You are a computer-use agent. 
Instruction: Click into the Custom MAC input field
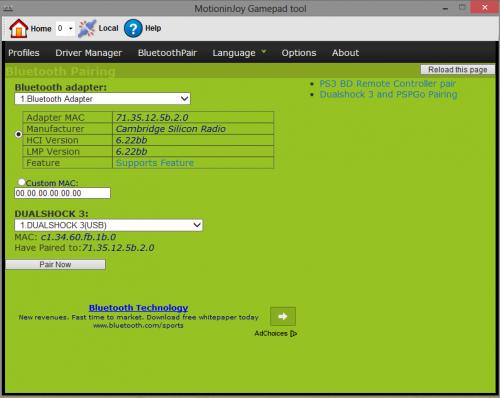(62, 193)
